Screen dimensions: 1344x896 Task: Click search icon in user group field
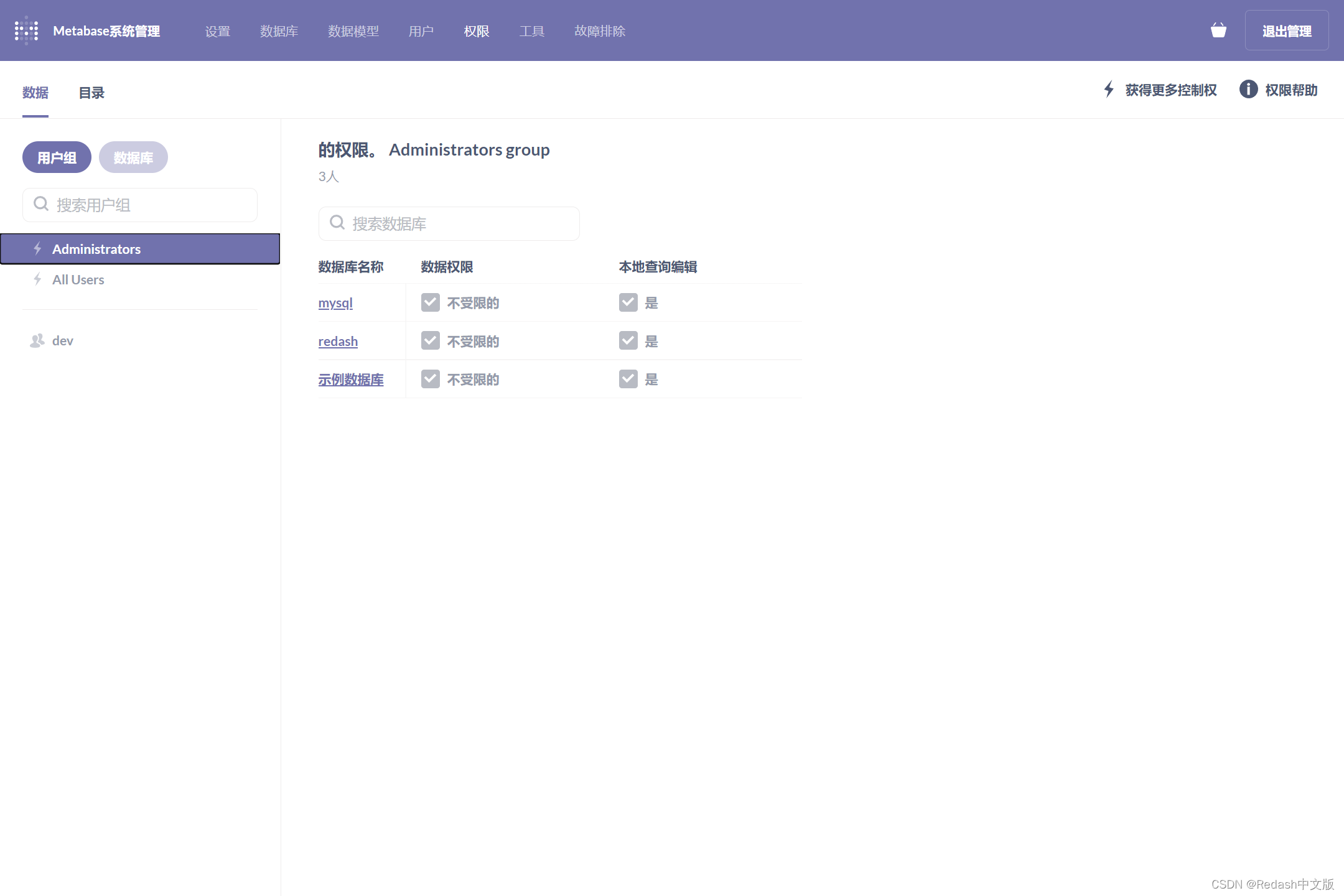(41, 204)
